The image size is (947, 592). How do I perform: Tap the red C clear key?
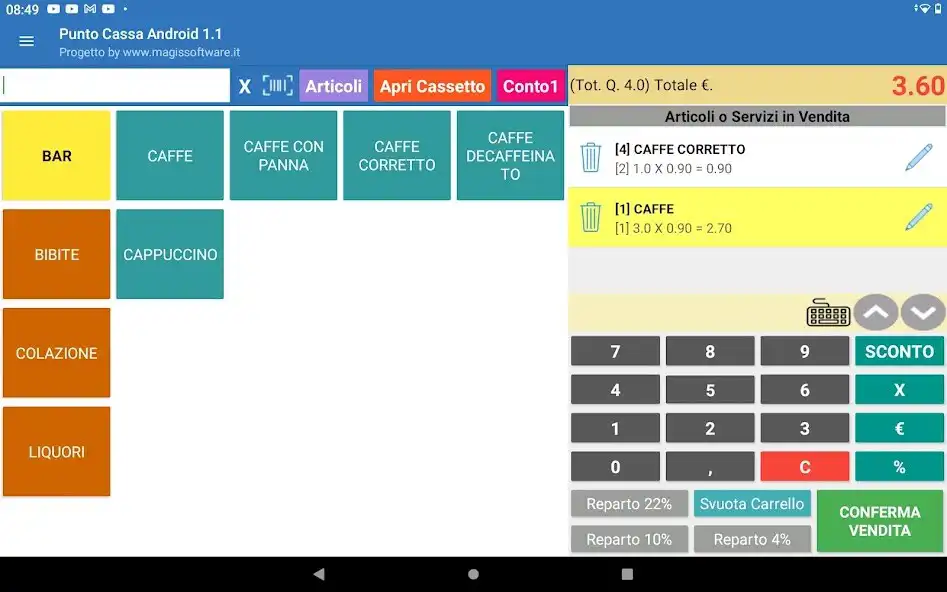coord(804,466)
